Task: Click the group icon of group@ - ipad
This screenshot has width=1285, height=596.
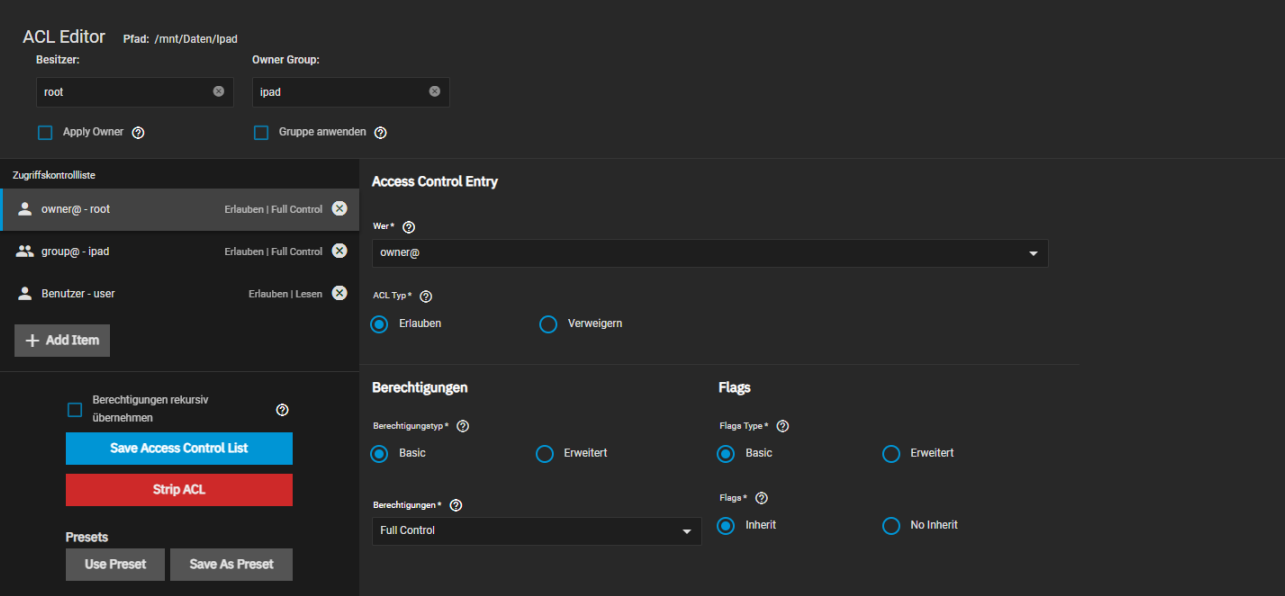Action: point(25,251)
